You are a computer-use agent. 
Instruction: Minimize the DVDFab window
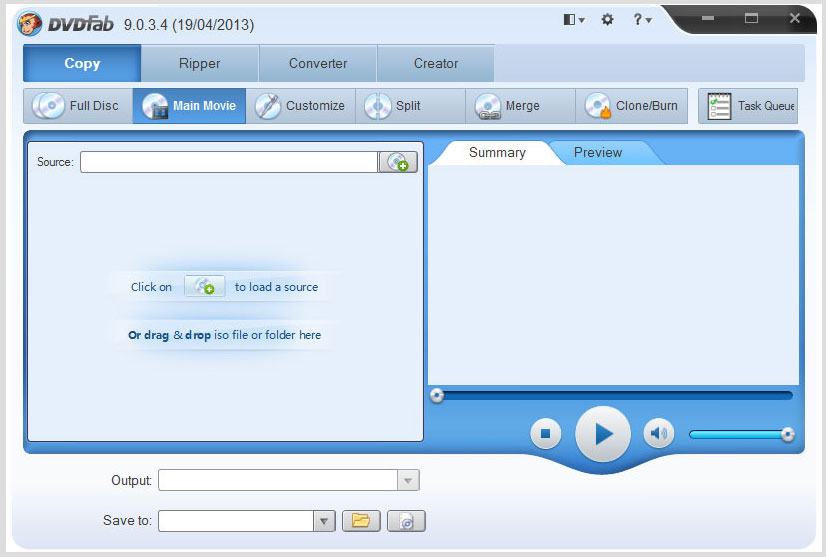pyautogui.click(x=708, y=18)
